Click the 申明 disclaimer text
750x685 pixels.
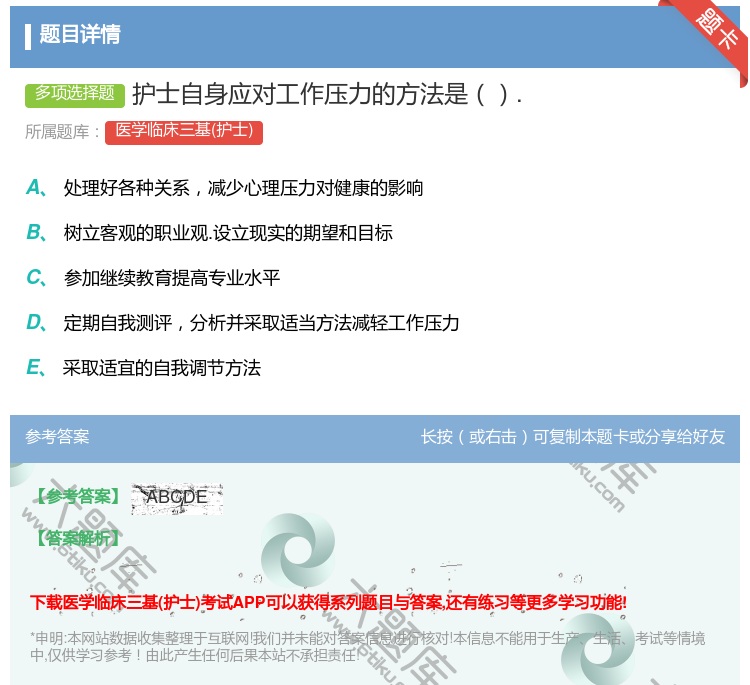(x=367, y=646)
